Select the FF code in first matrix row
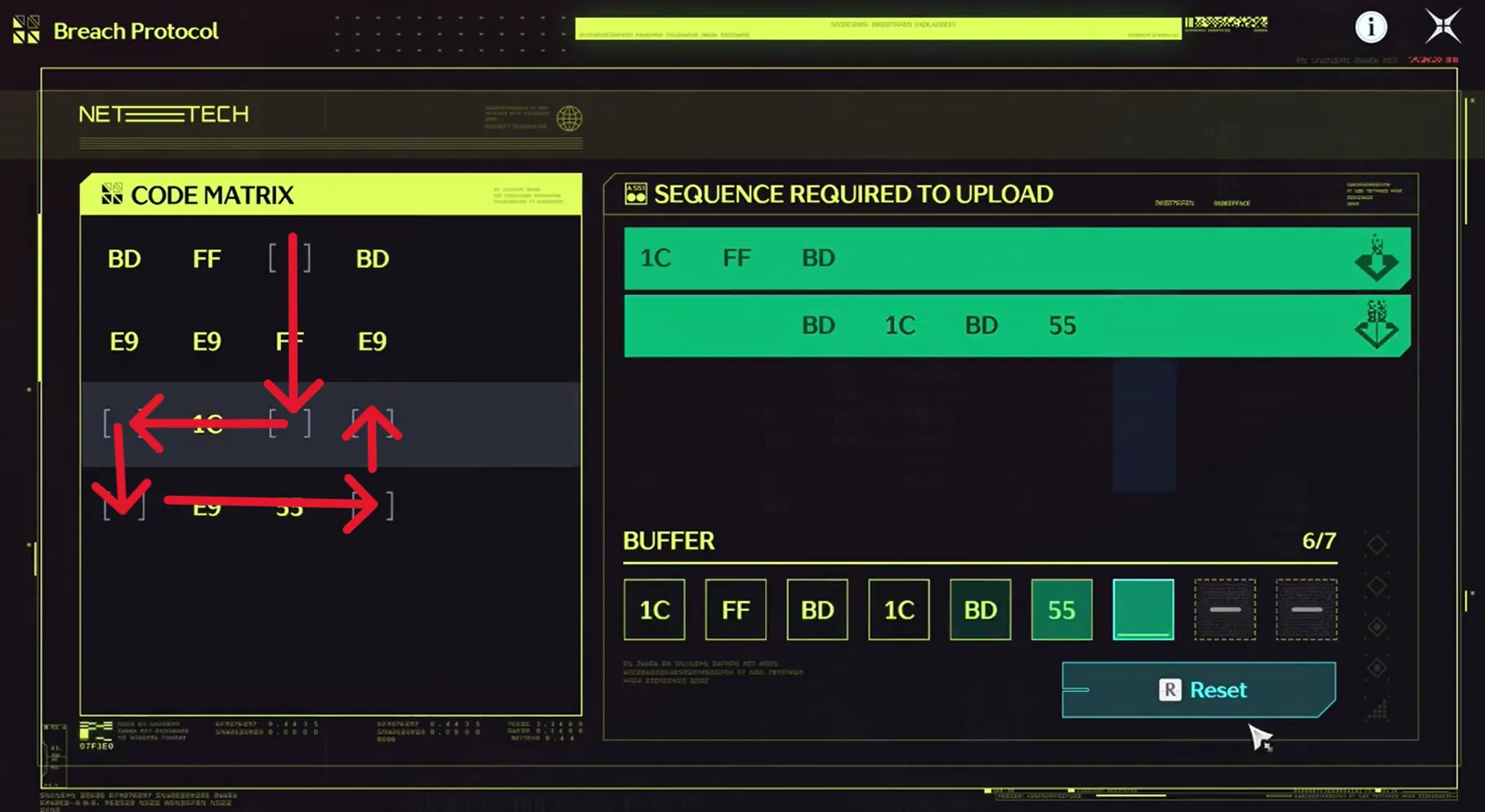Image resolution: width=1485 pixels, height=812 pixels. click(x=207, y=259)
